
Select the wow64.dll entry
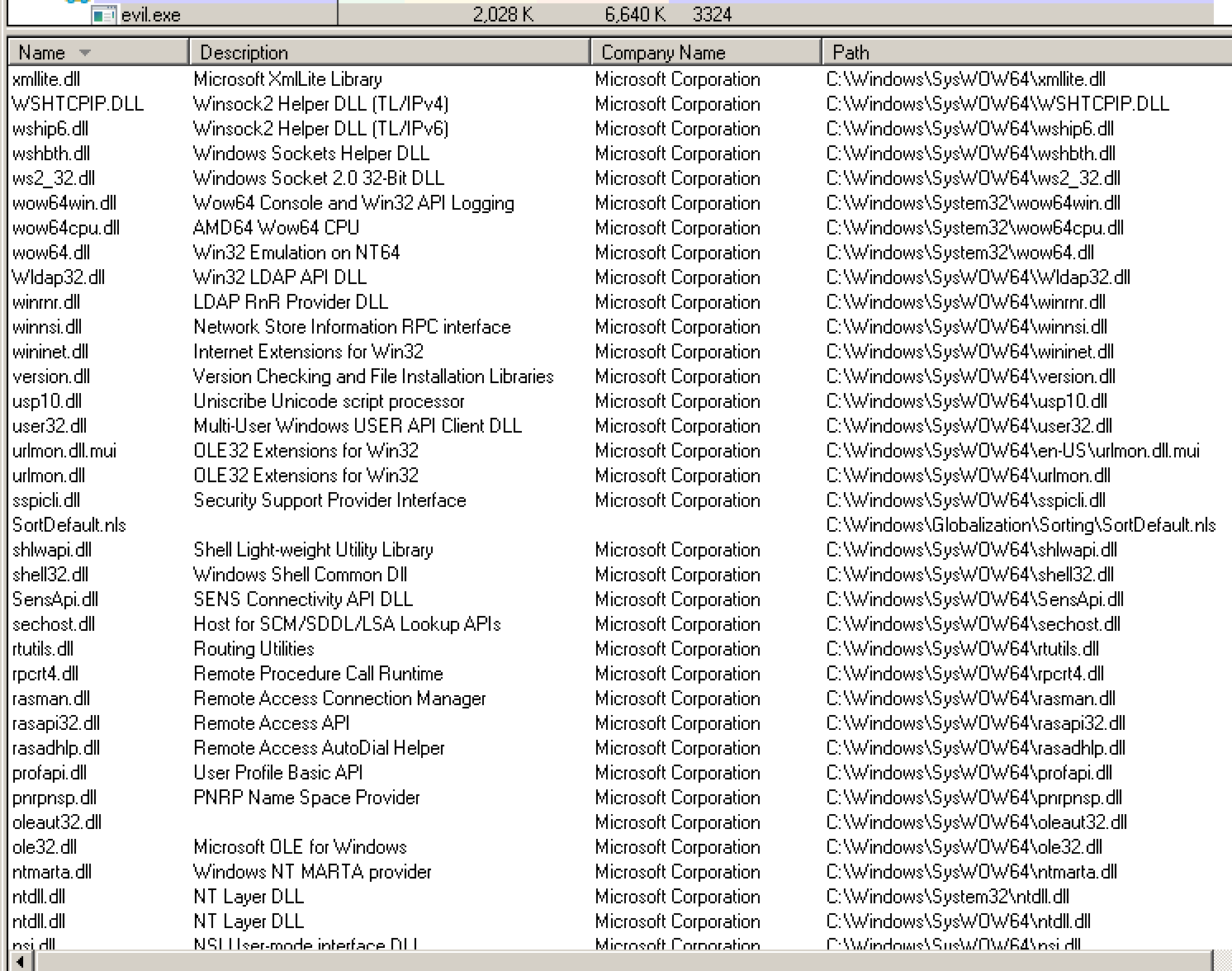pyautogui.click(x=51, y=253)
